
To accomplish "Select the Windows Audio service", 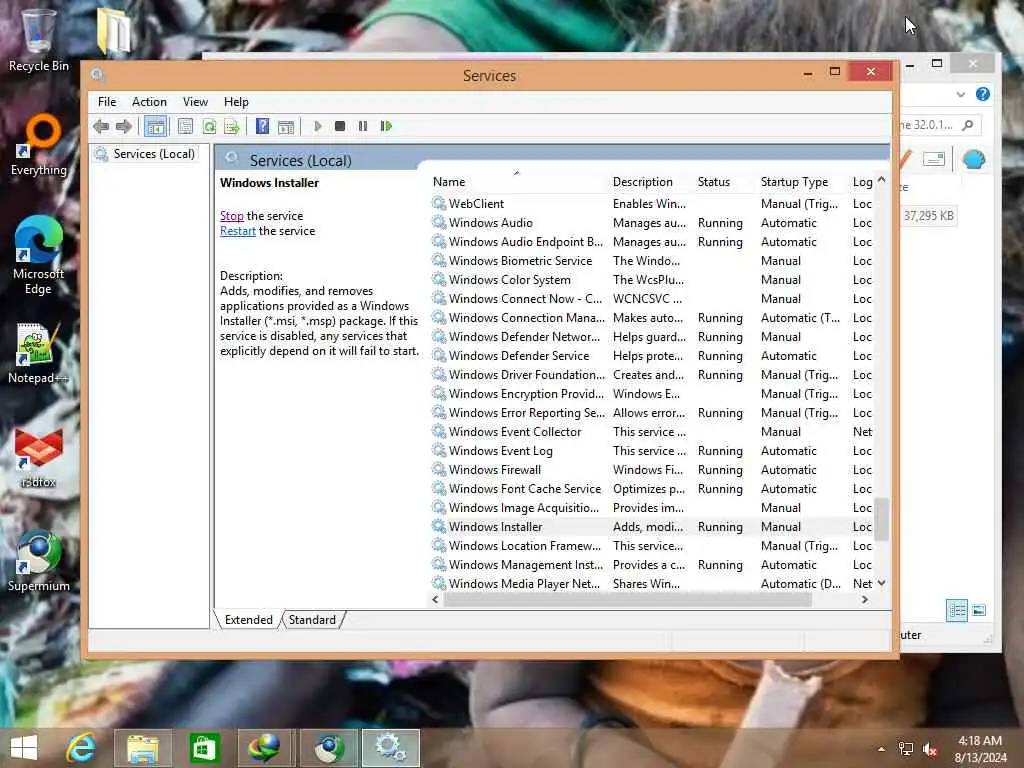I will [x=652, y=223].
